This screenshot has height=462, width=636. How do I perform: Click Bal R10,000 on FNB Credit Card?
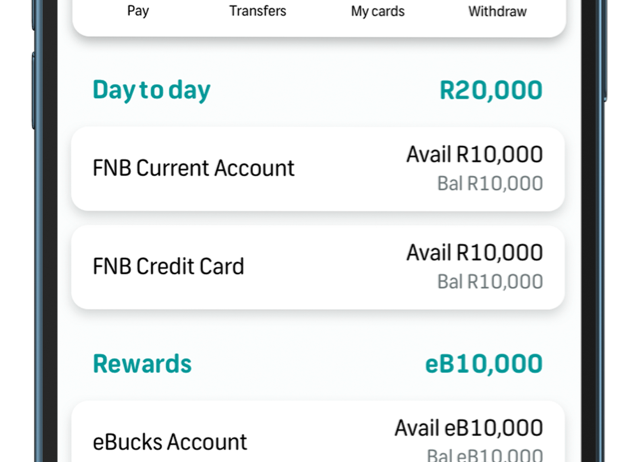pos(490,282)
